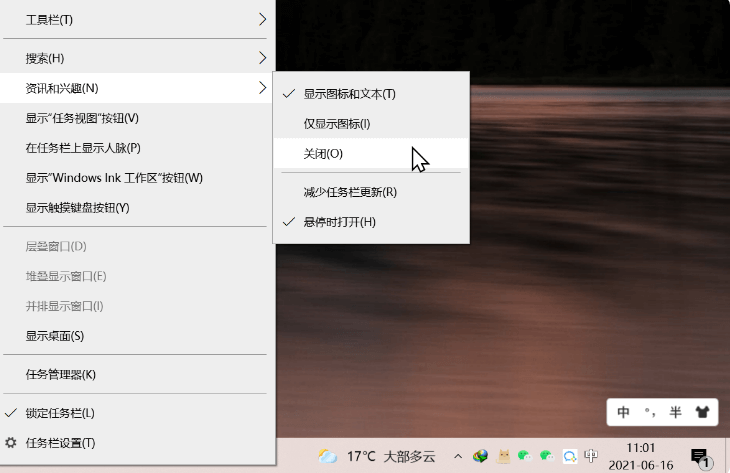730x473 pixels.
Task: Open 任务管理器(K) from the context menu
Action: [x=135, y=374]
